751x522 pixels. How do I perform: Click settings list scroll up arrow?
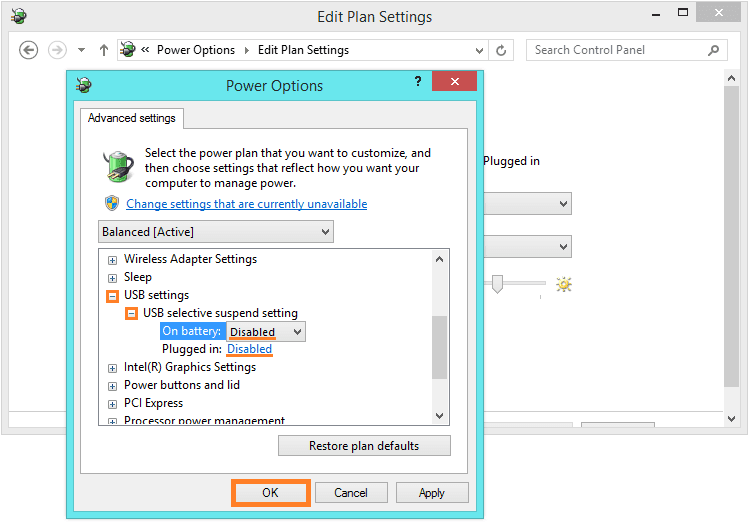(439, 260)
